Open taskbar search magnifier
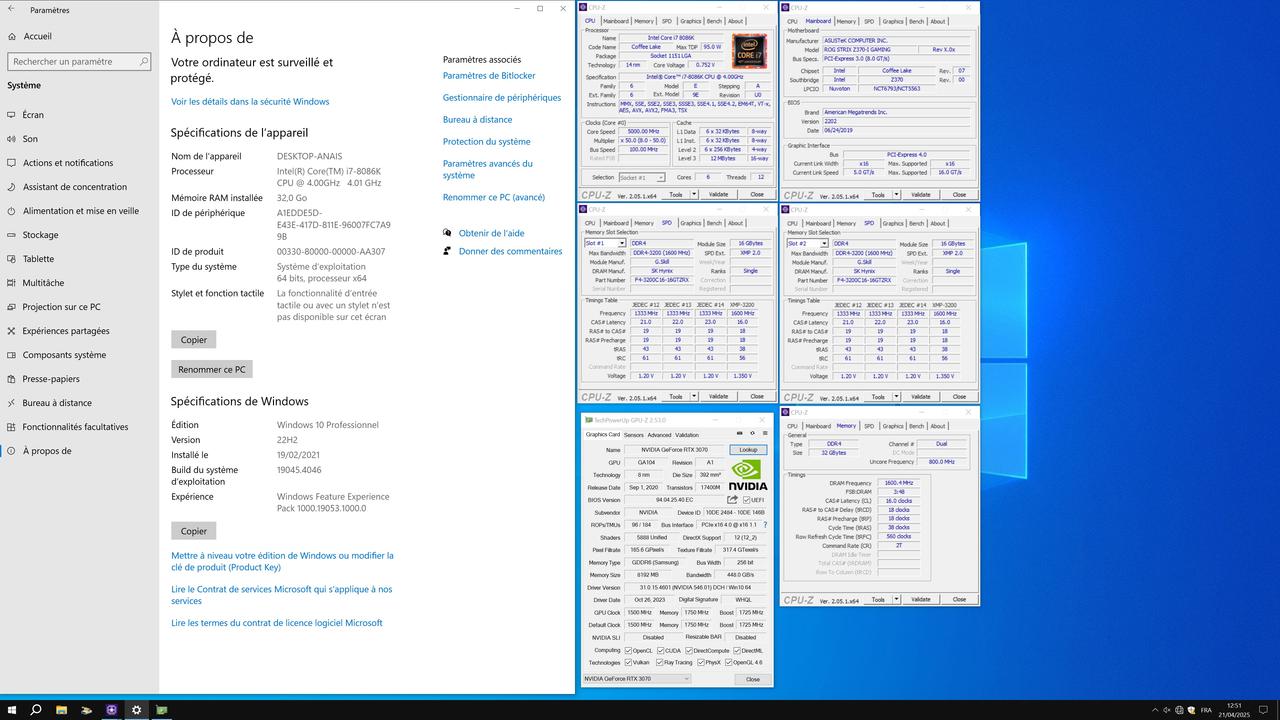This screenshot has height=720, width=1280. [36, 710]
